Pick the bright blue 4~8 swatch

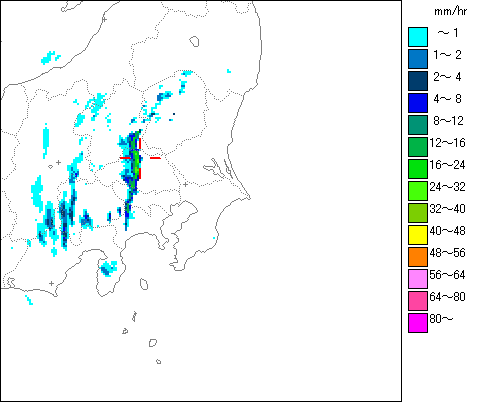[x=418, y=103]
